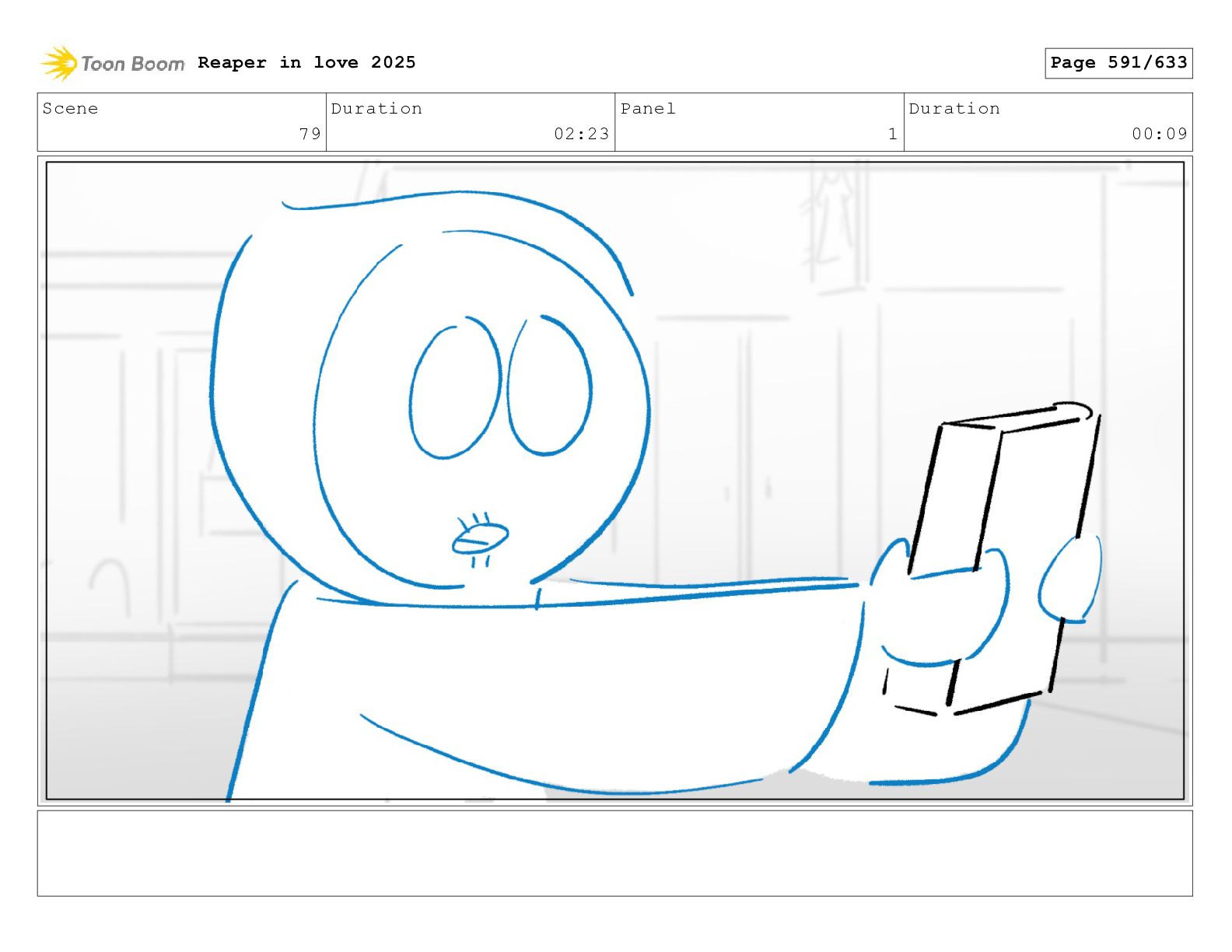Select the project title 'Reaper in love 2025'
Image resolution: width=1232 pixels, height=952 pixels.
click(x=306, y=62)
